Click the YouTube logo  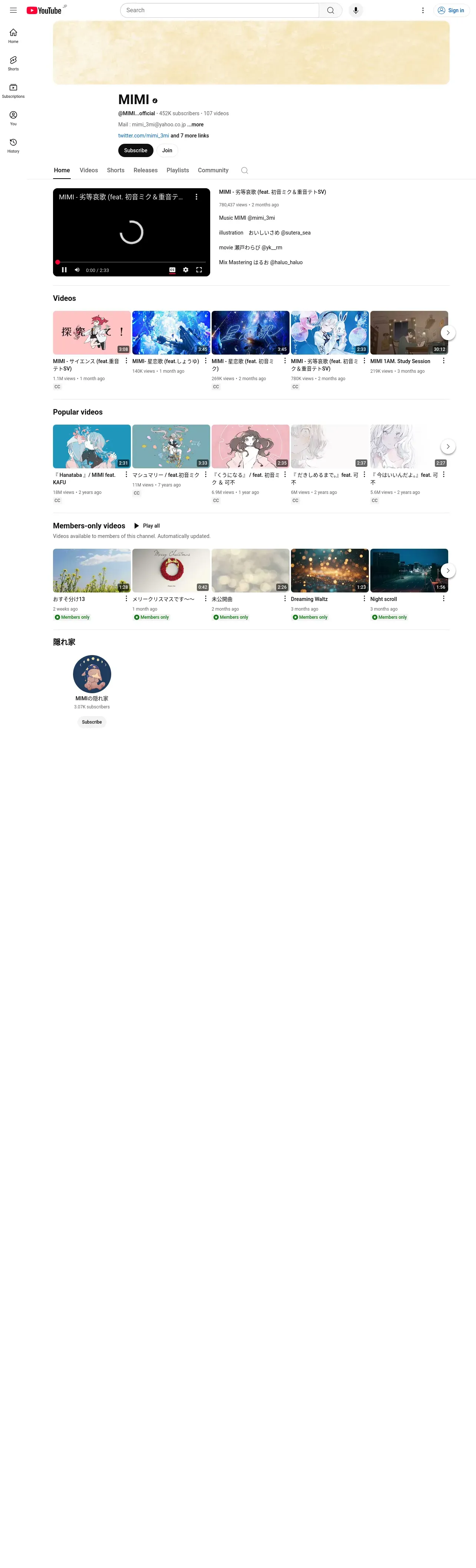pyautogui.click(x=44, y=10)
